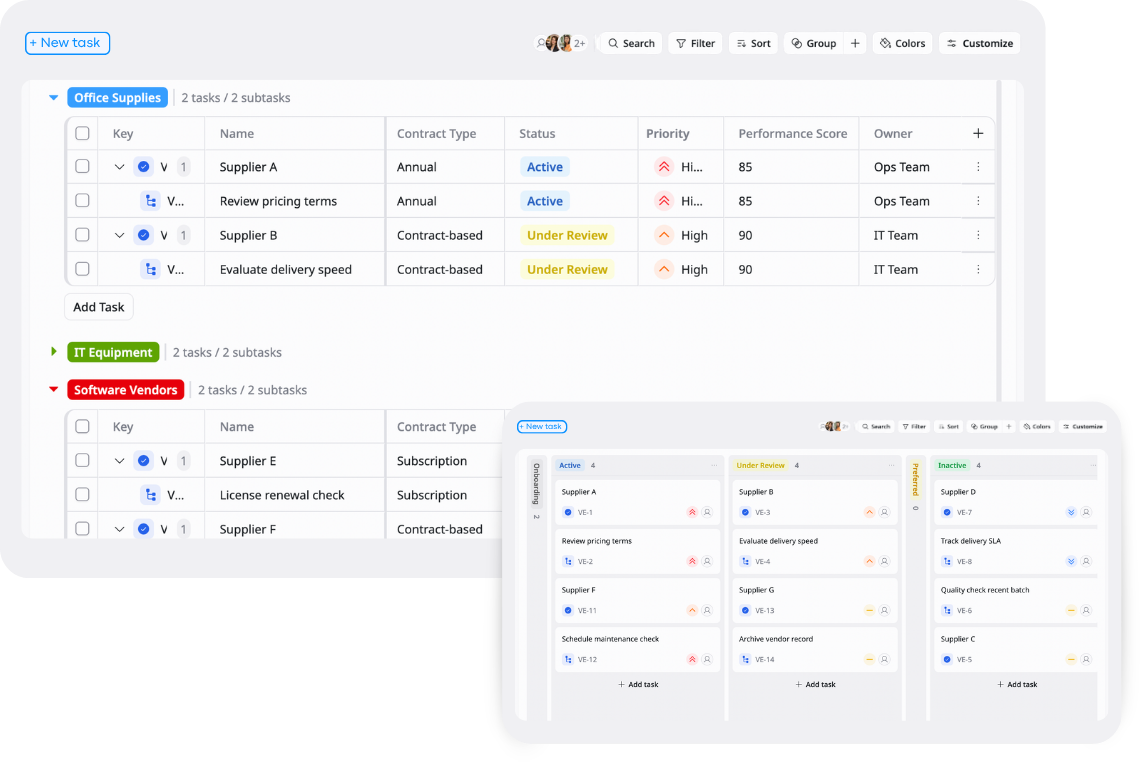Open Colors in the main toolbar

pos(902,44)
